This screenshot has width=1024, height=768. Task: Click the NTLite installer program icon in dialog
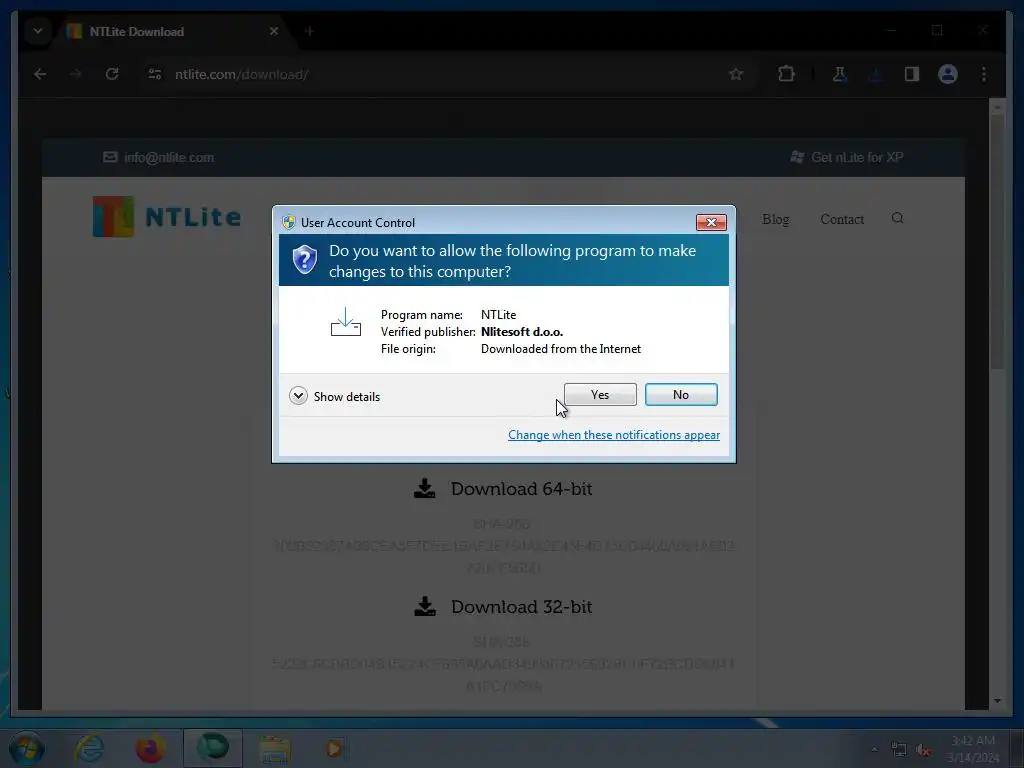coord(345,322)
